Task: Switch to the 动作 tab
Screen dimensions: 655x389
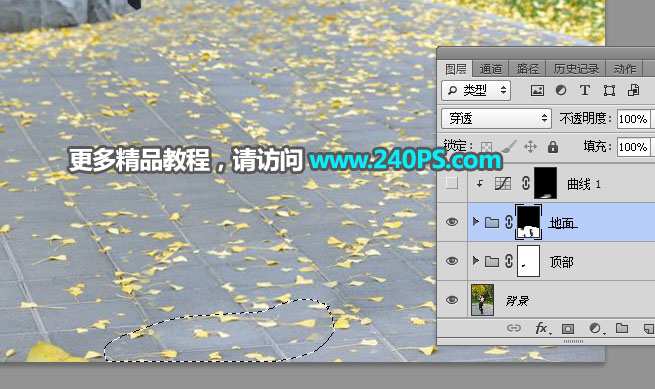Action: pyautogui.click(x=625, y=69)
